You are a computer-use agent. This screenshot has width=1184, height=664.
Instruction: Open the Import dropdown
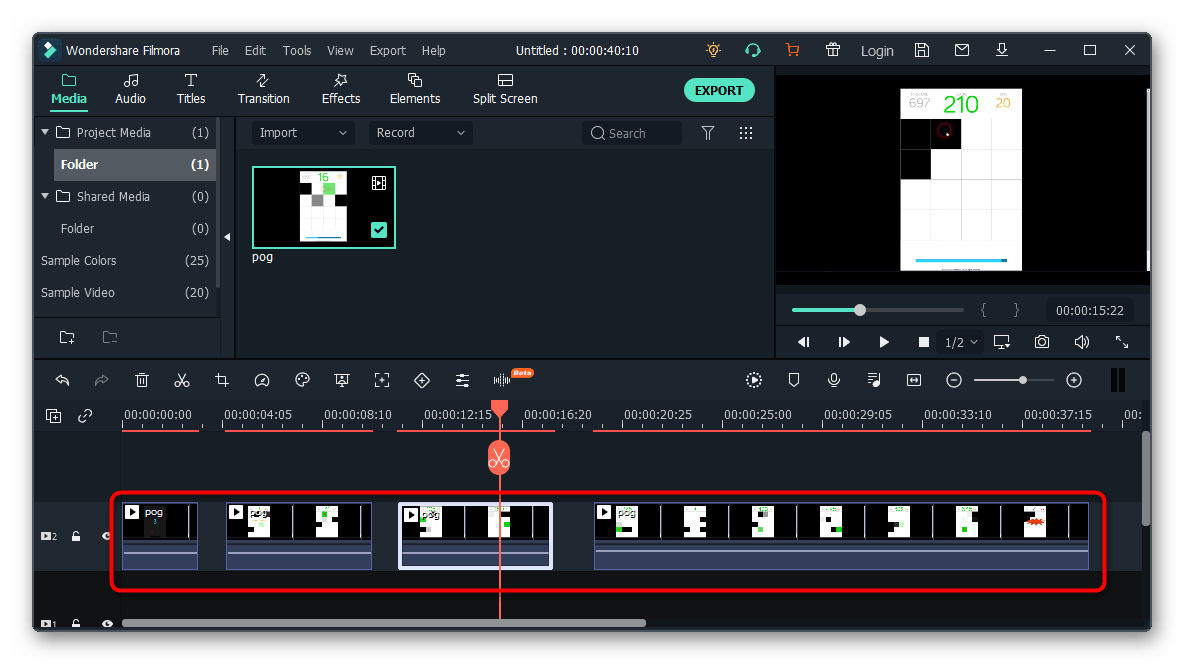(x=302, y=133)
